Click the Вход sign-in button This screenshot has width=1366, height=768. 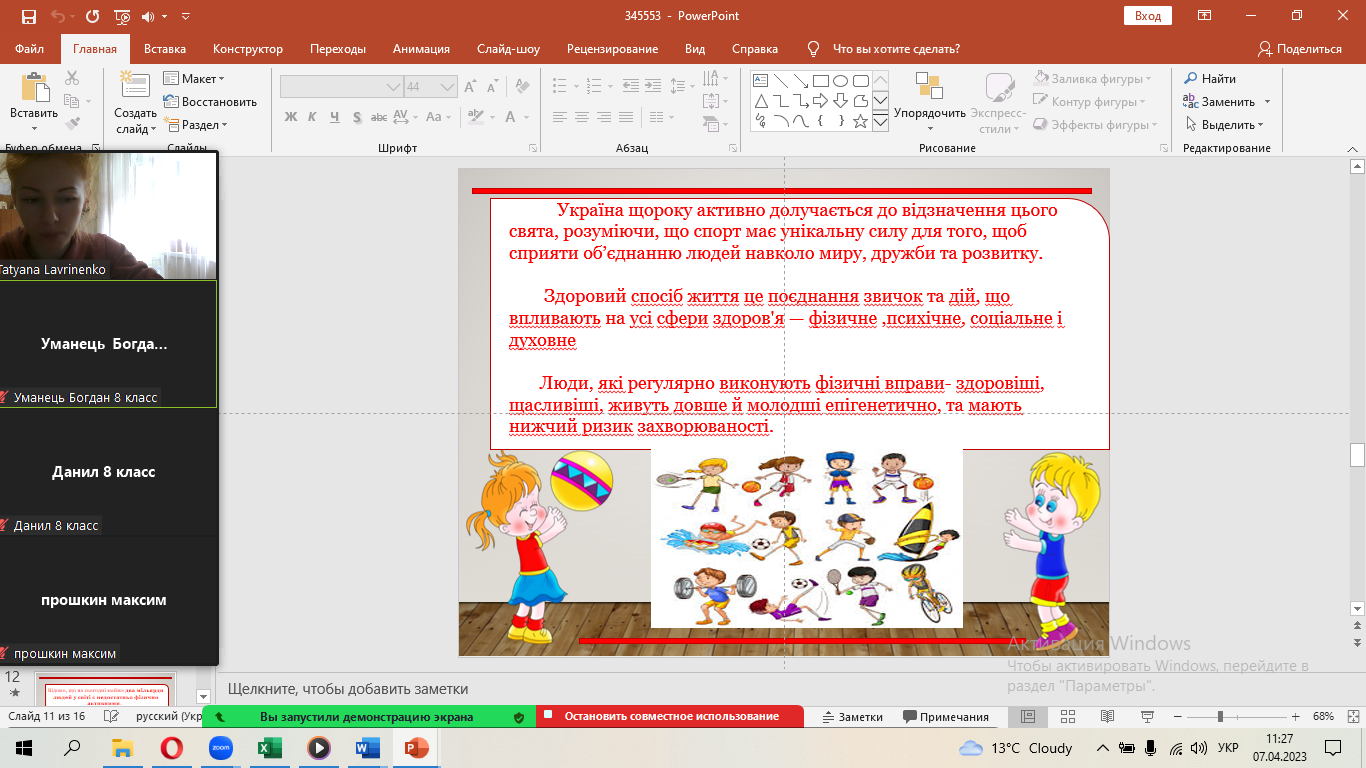pos(1148,16)
